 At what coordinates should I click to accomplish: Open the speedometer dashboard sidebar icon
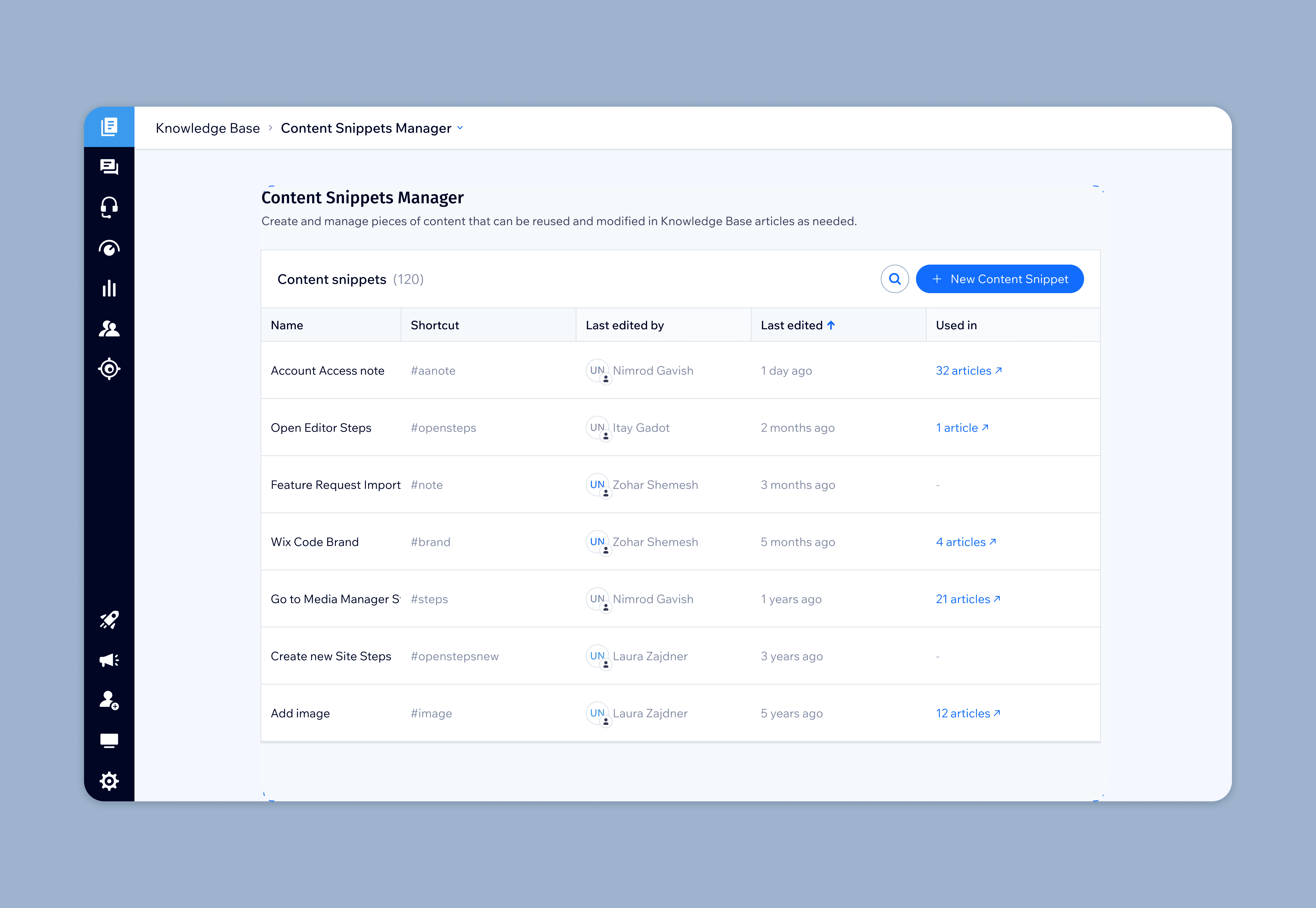pos(109,248)
